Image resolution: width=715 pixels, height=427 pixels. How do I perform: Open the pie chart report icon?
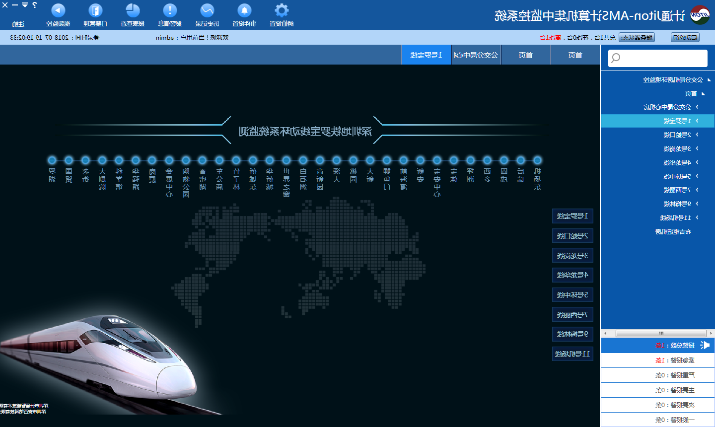[132, 10]
